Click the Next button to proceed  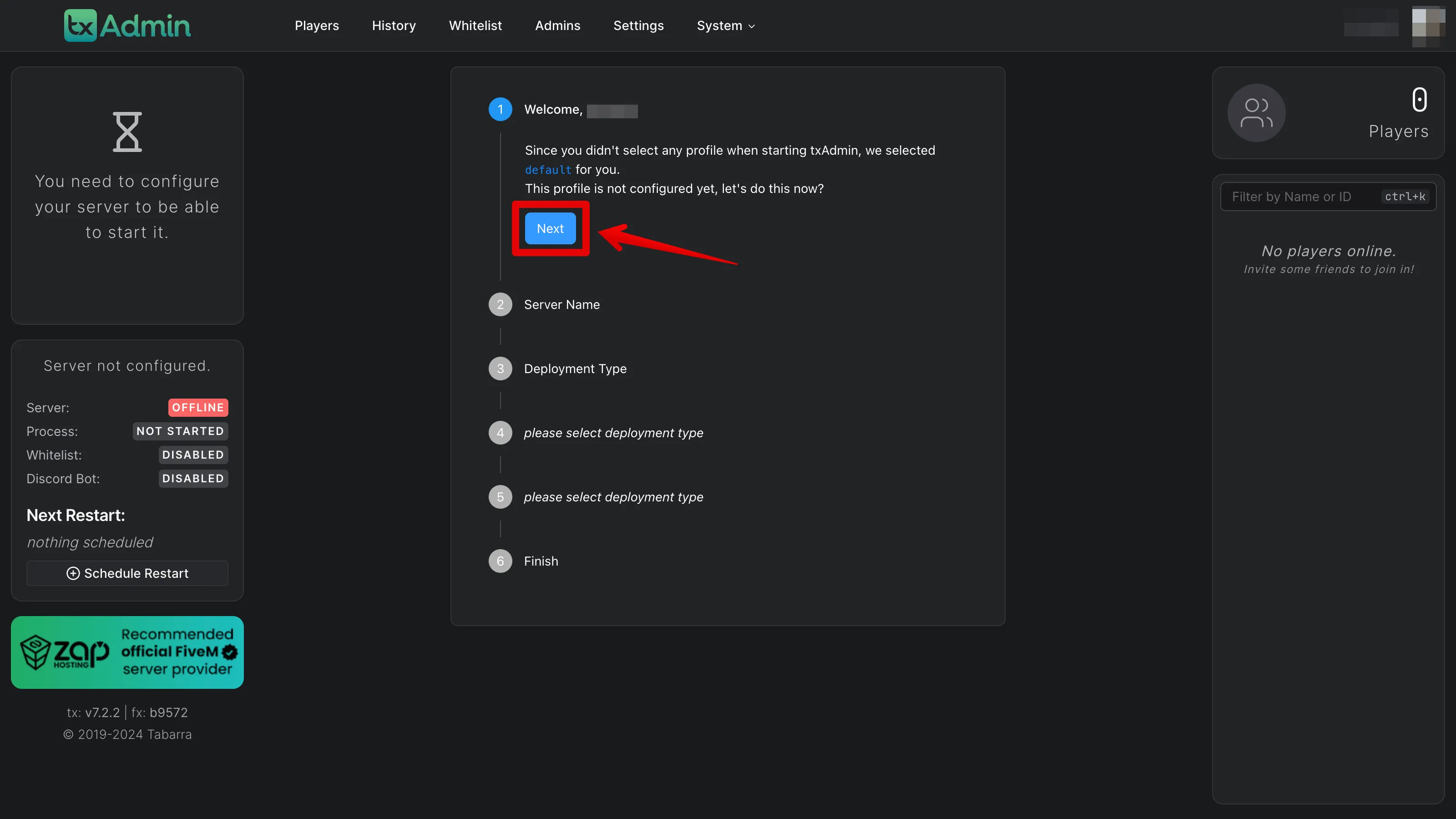point(551,228)
